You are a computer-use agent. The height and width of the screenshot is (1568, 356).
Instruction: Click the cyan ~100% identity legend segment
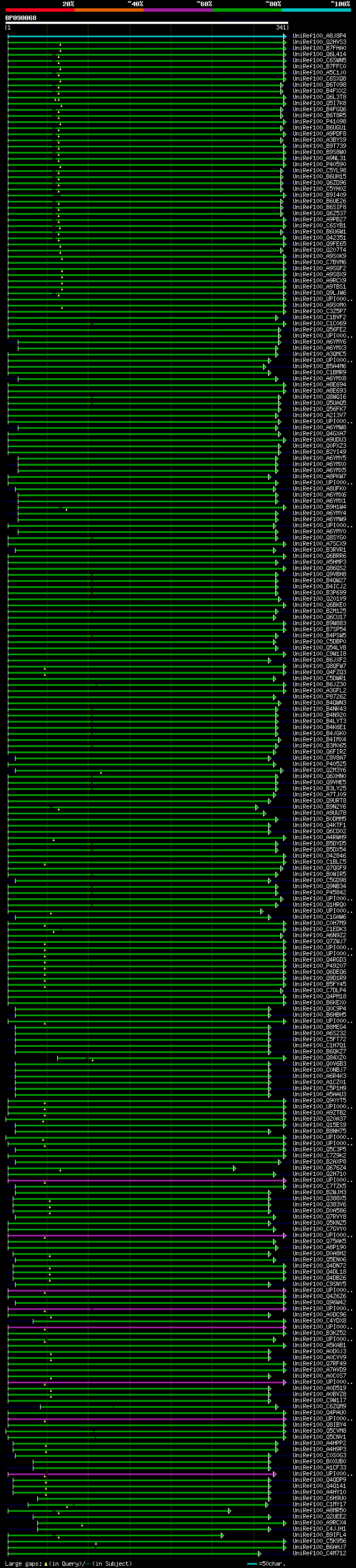point(316,10)
